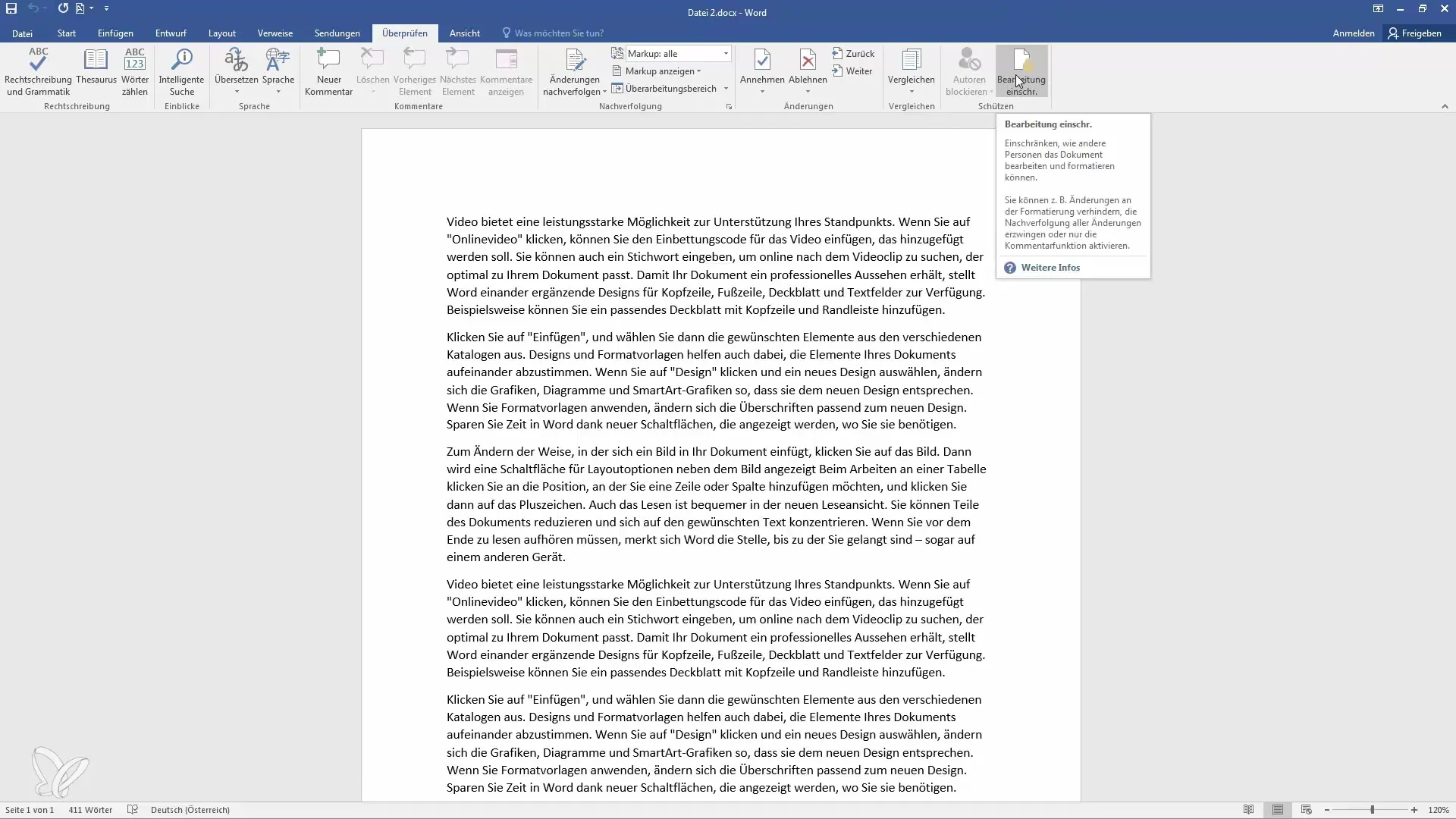This screenshot has height=819, width=1456.
Task: Click '411 Wörter' word count
Action: (x=90, y=810)
